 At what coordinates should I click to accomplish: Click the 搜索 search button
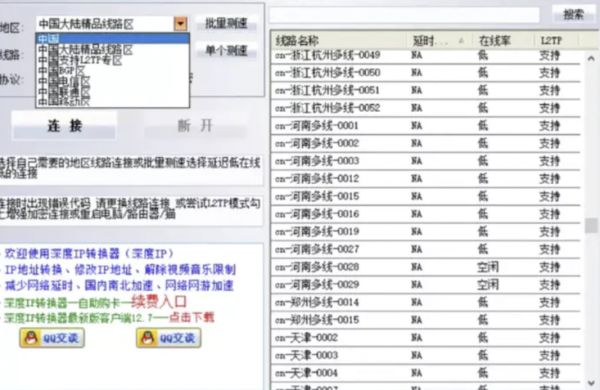click(x=573, y=15)
